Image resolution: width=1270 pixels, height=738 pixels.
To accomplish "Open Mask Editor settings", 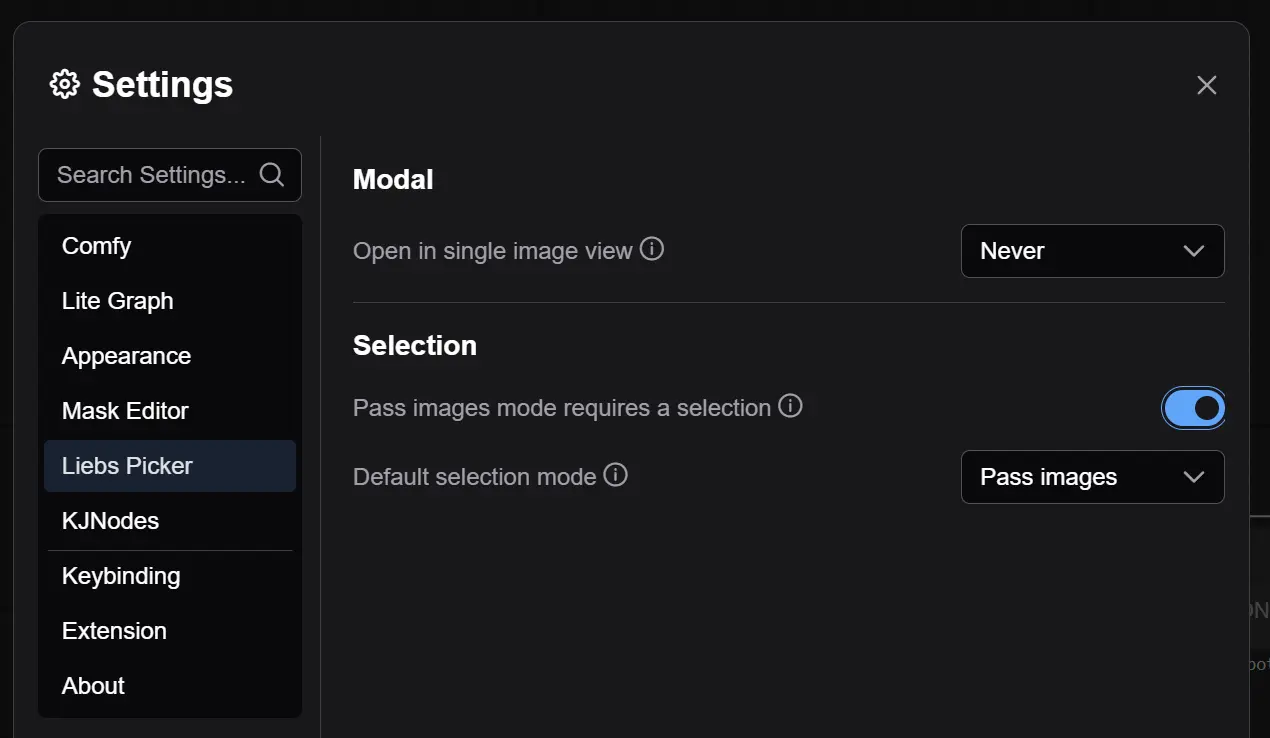I will click(125, 411).
